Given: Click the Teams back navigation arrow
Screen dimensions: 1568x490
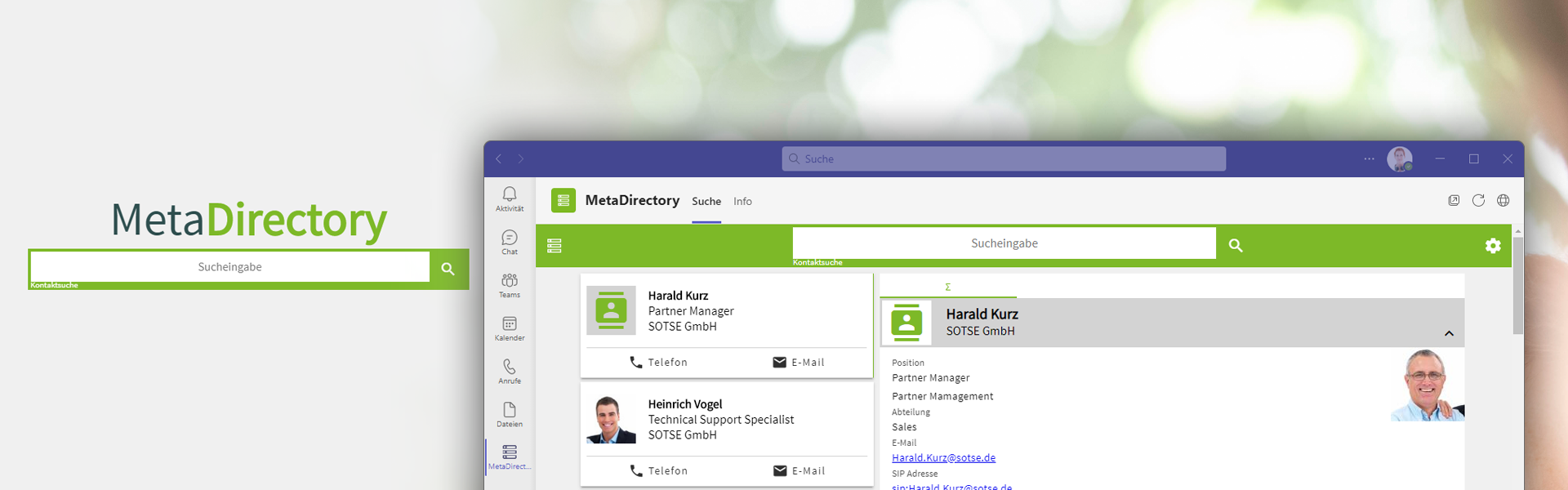Looking at the screenshot, I should (x=498, y=158).
